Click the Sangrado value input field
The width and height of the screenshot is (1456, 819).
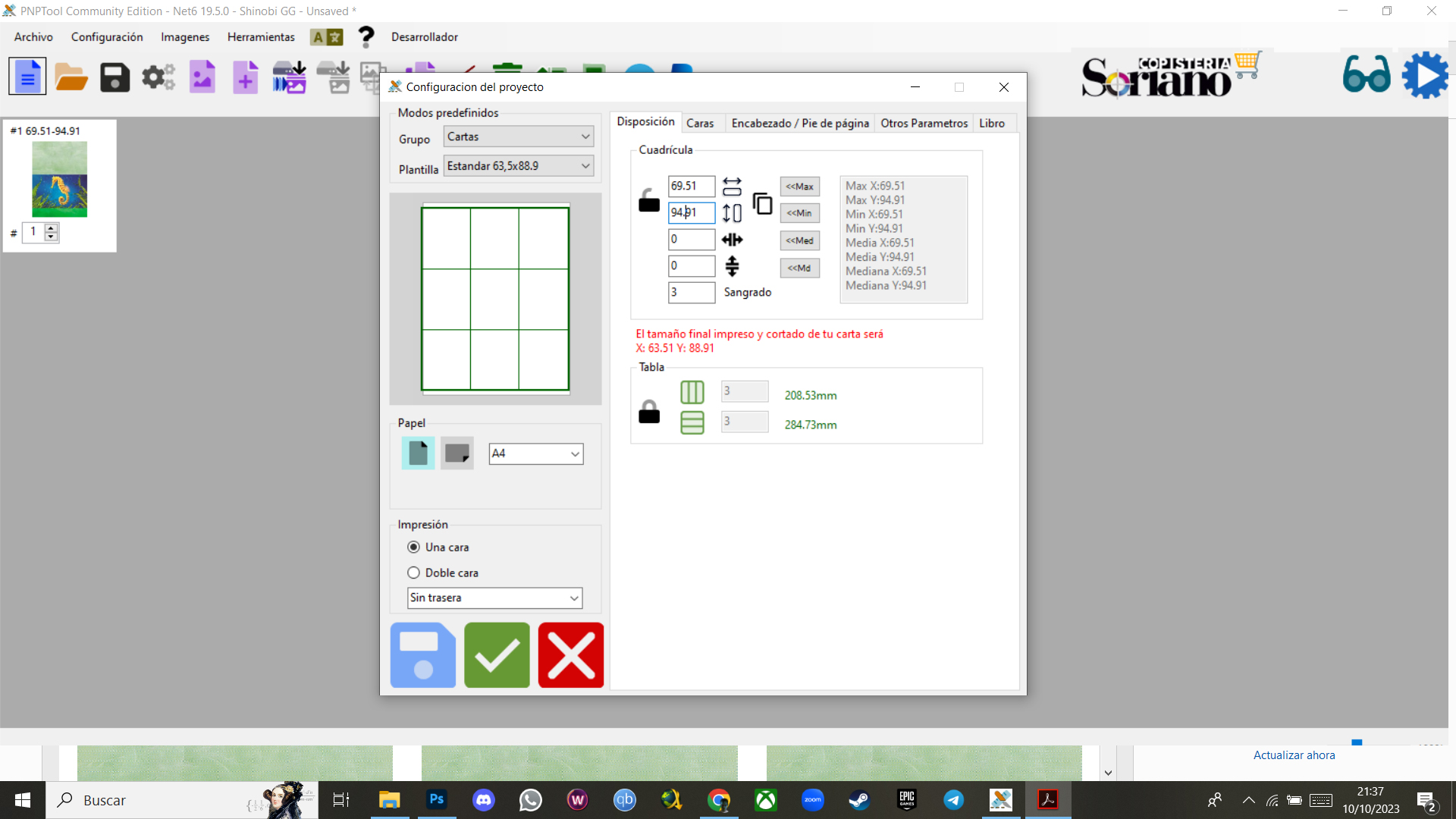pyautogui.click(x=691, y=292)
